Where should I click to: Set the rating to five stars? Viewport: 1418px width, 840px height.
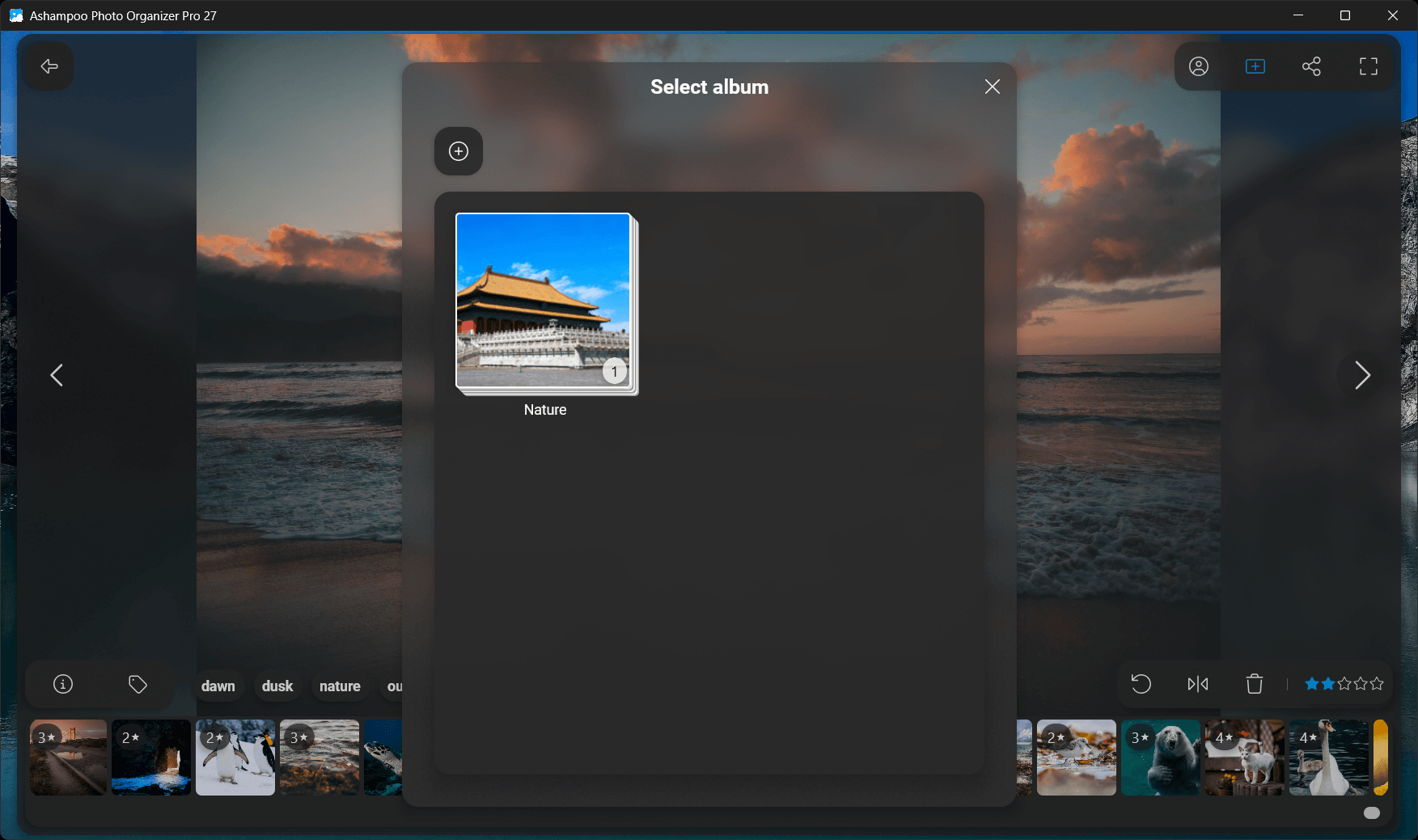[x=1377, y=684]
